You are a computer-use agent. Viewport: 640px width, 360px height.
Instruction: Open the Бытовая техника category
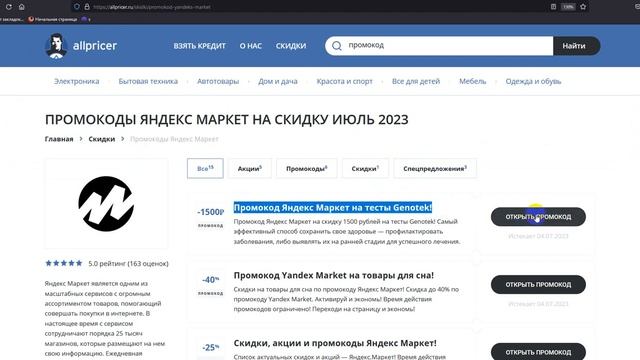[148, 81]
